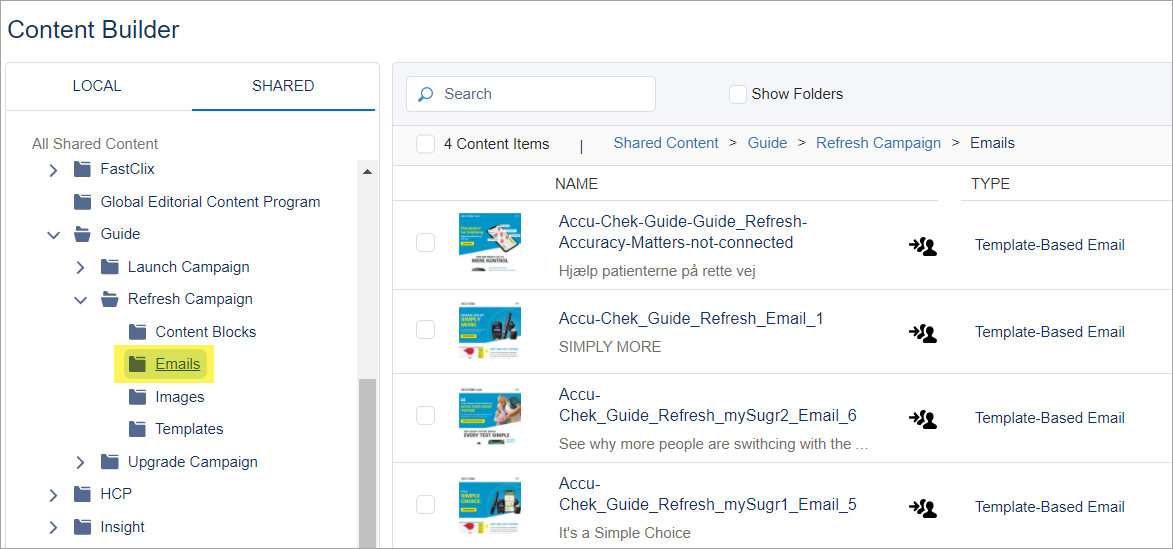Open Accu-Chek_Guide_Refresh_Email_1 email
Viewport: 1173px width, 549px height.
690,319
